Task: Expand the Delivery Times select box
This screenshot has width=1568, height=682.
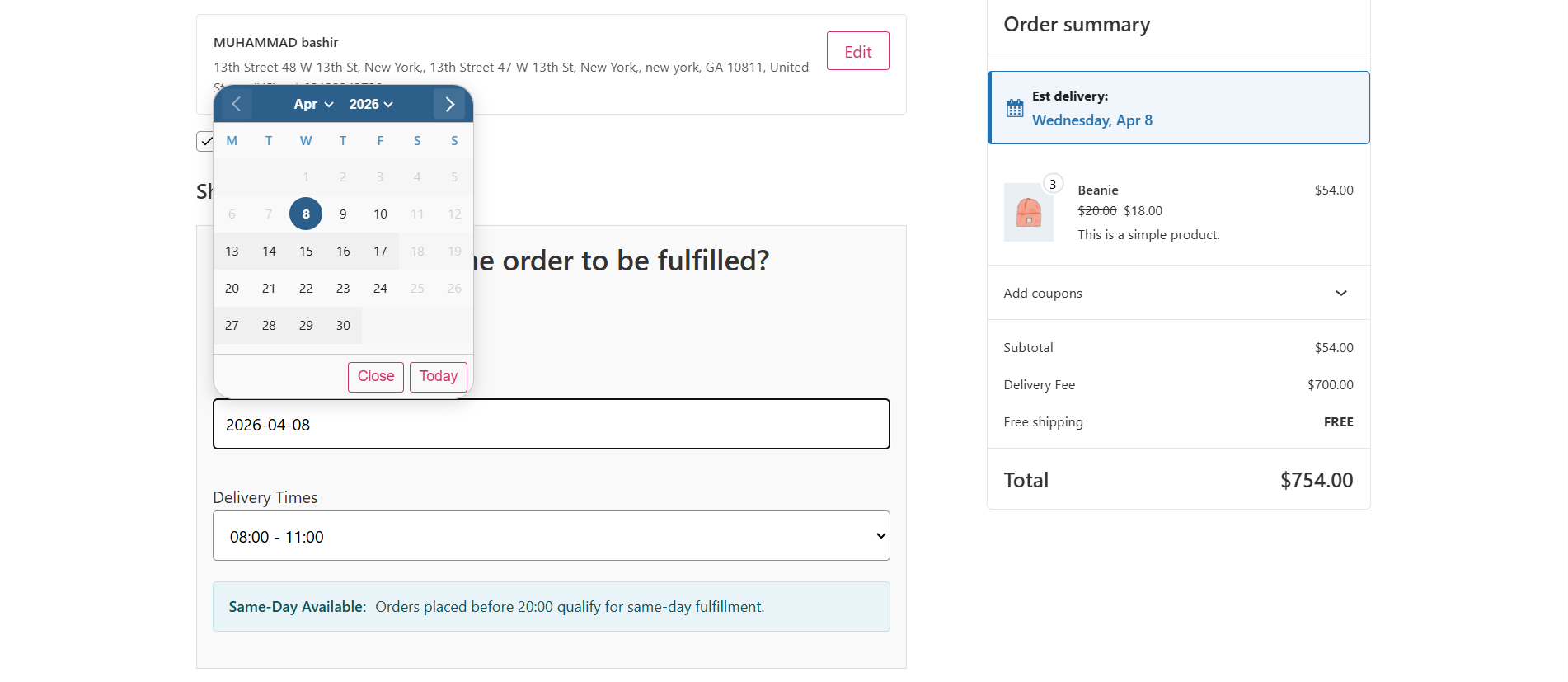Action: coord(551,536)
